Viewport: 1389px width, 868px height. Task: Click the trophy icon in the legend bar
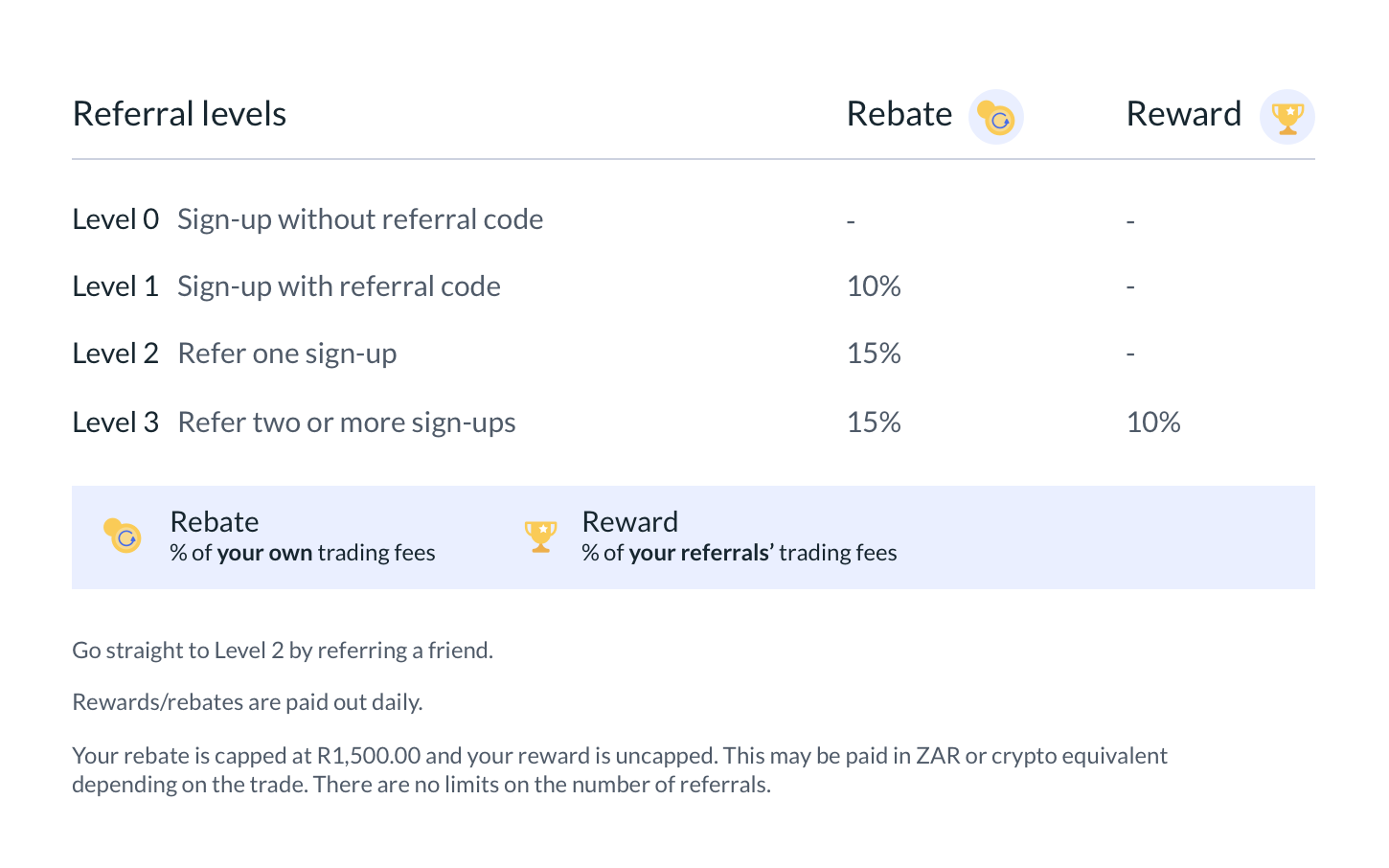(x=540, y=537)
